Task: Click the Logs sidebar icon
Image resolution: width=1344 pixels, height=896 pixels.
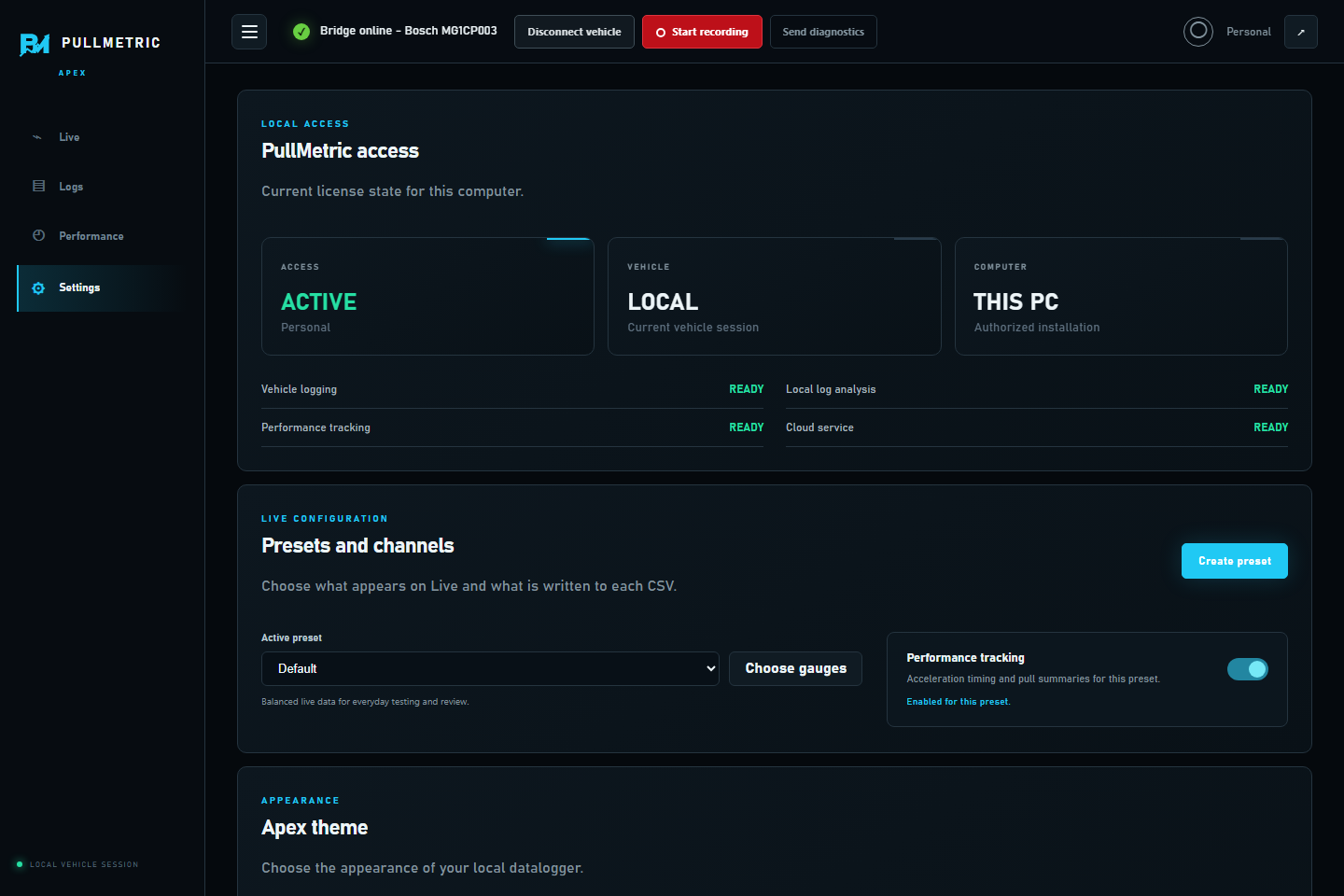Action: coord(38,186)
